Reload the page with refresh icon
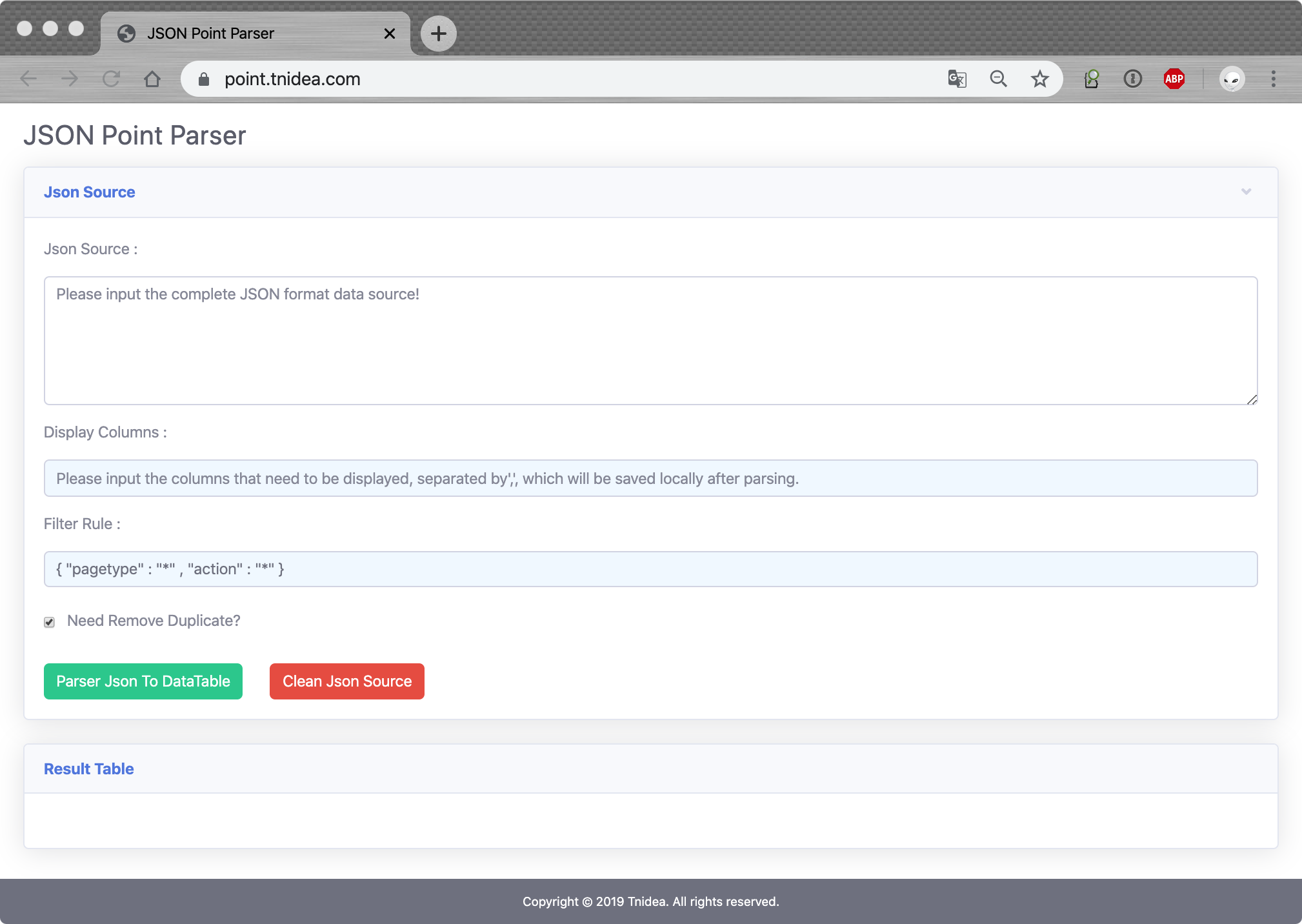1302x924 pixels. 111,79
